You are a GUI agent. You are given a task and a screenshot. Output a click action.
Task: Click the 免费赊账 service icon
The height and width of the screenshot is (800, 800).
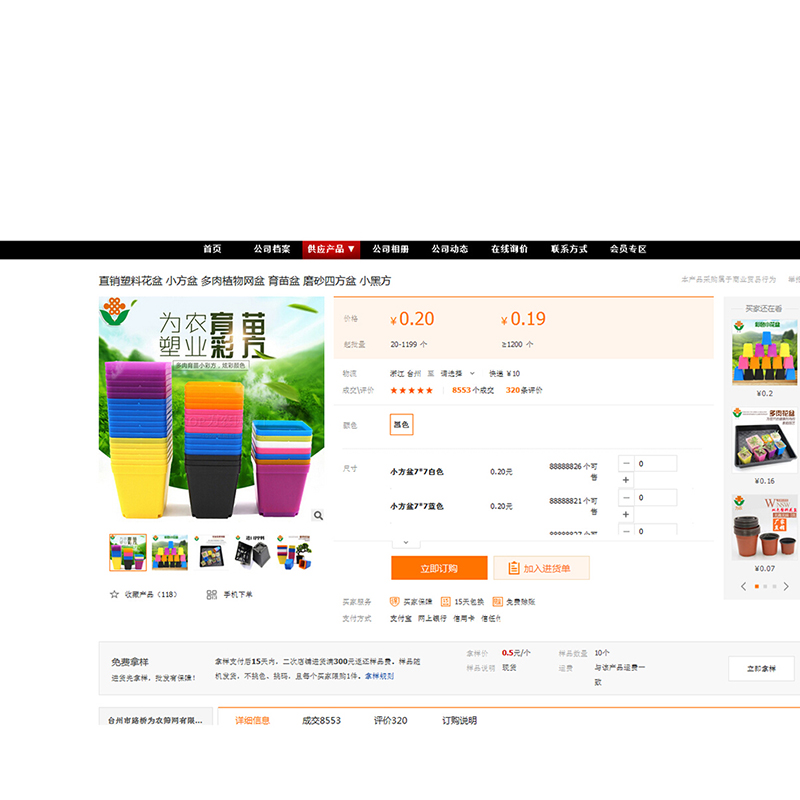497,602
